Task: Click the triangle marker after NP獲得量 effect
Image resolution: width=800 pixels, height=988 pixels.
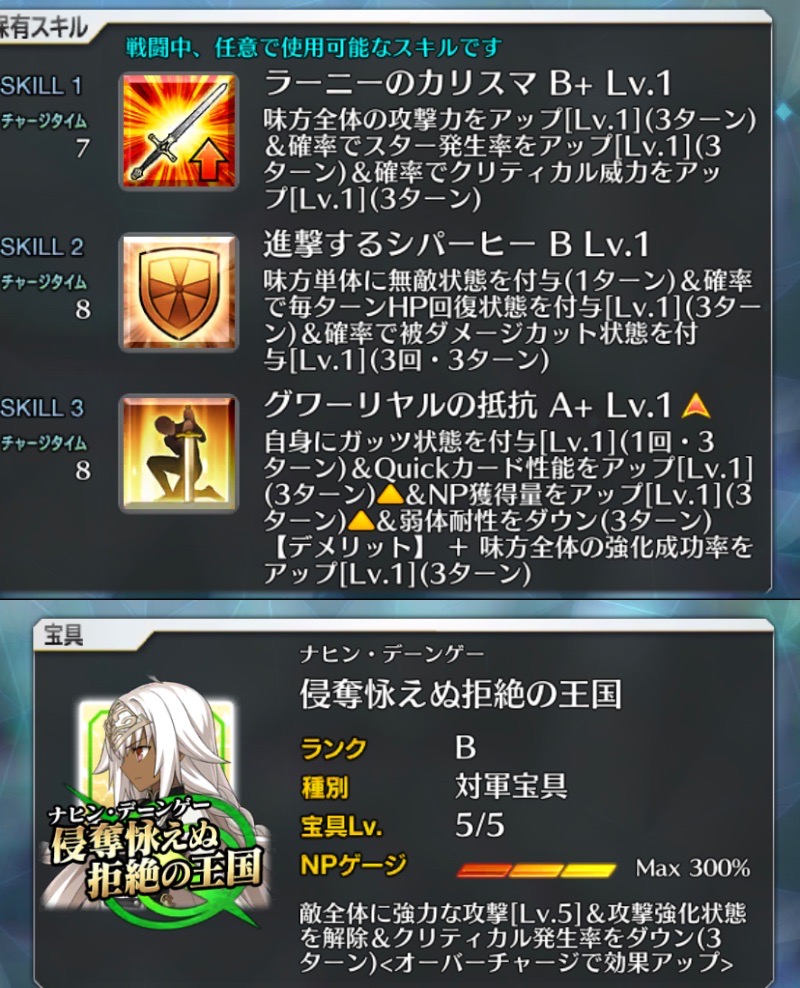Action: pyautogui.click(x=362, y=520)
